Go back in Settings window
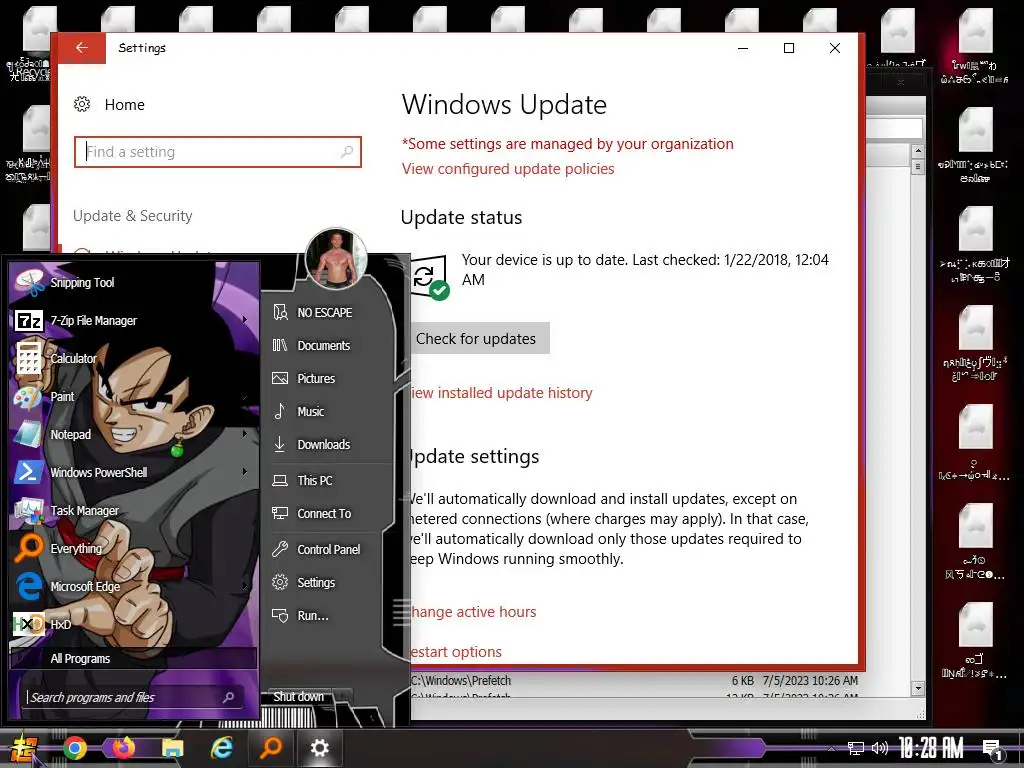Viewport: 1024px width, 768px height. pyautogui.click(x=82, y=48)
